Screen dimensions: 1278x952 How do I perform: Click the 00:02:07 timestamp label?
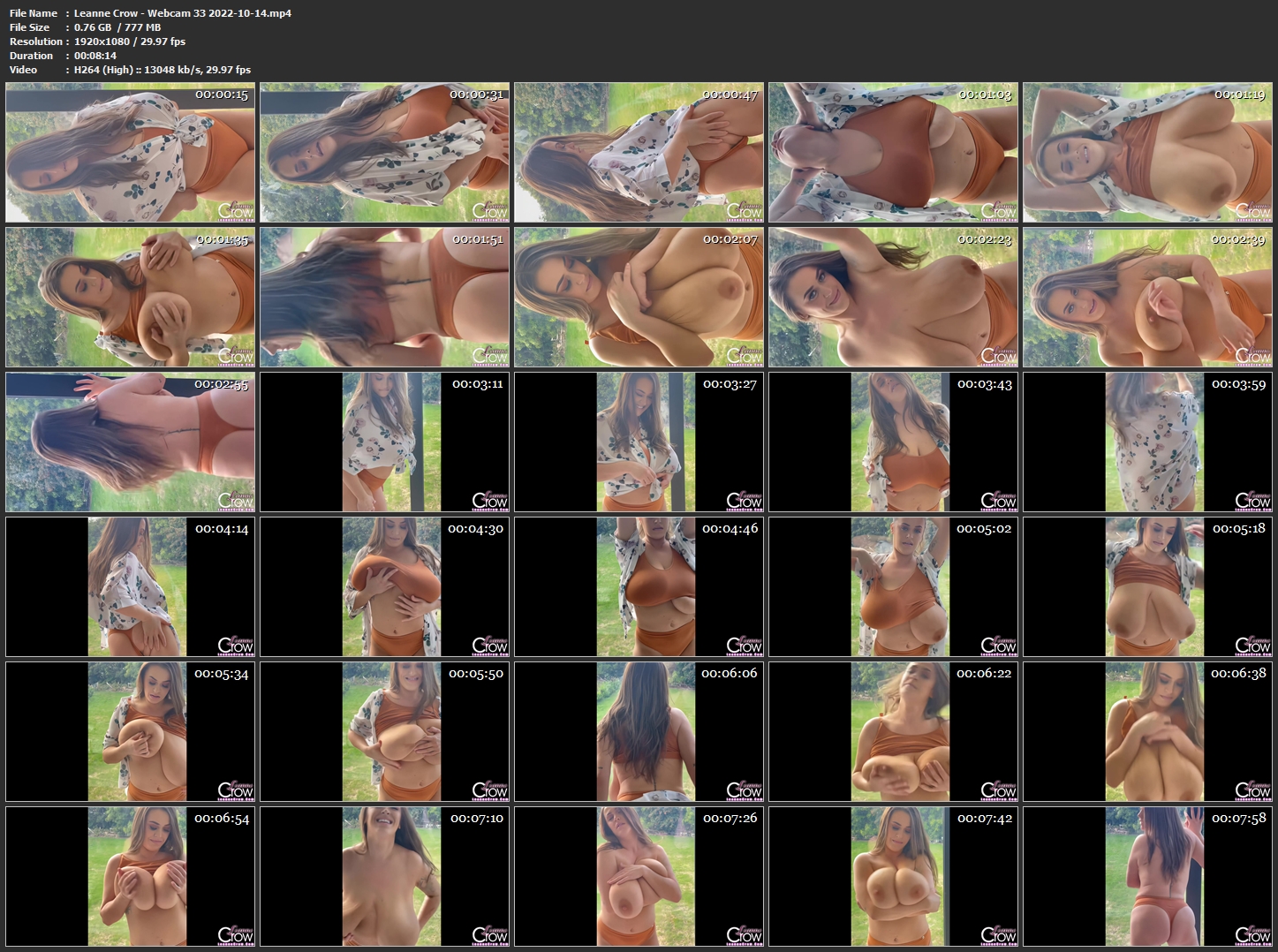point(730,239)
